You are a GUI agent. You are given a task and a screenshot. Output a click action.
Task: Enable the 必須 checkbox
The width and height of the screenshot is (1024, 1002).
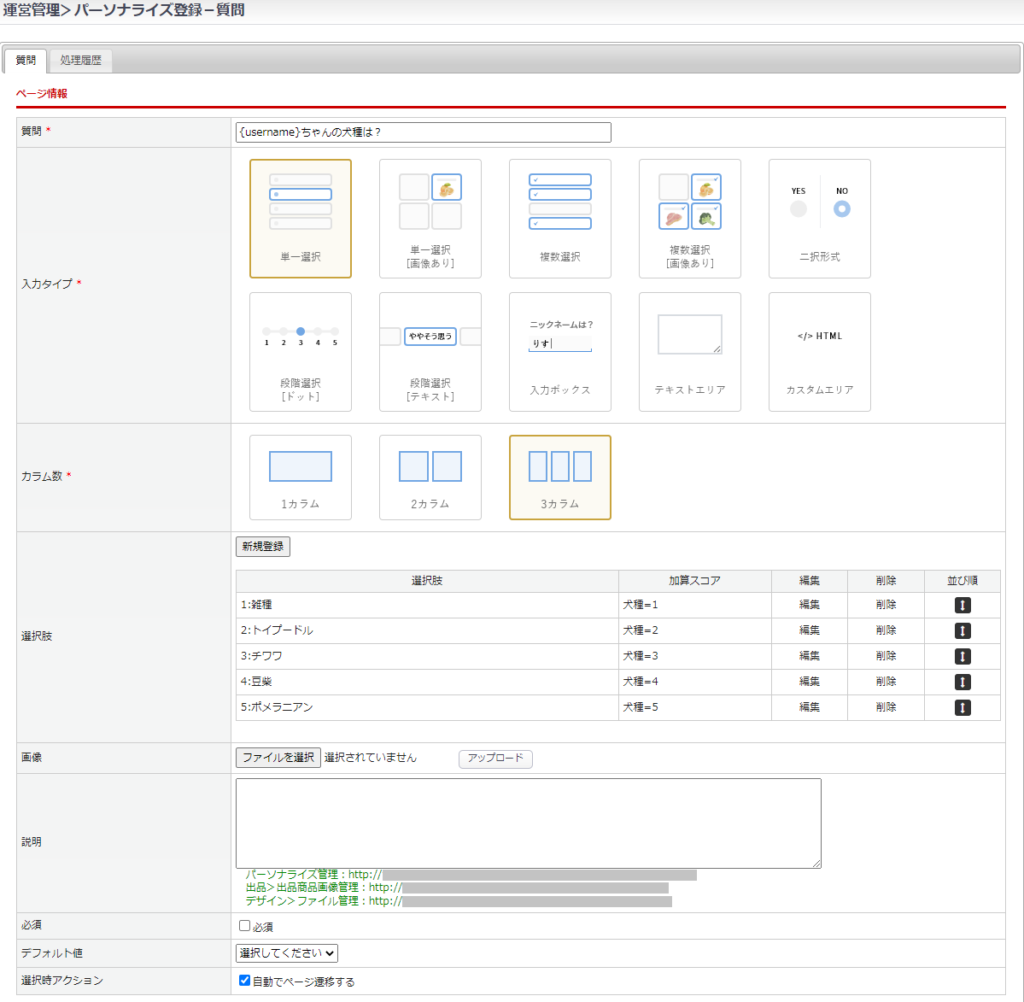pyautogui.click(x=245, y=926)
